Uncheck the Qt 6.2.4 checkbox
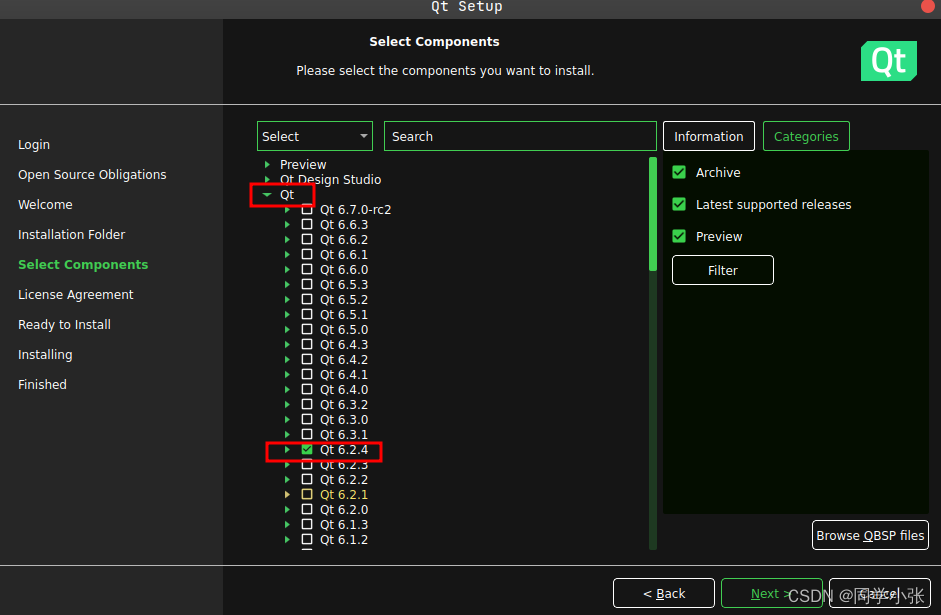The height and width of the screenshot is (615, 941). pyautogui.click(x=307, y=449)
